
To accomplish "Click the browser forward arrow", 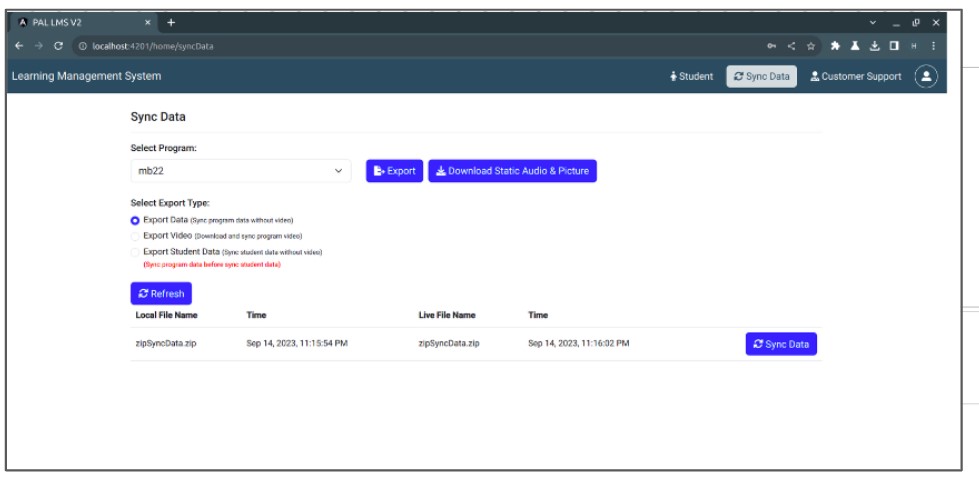I will (x=39, y=46).
